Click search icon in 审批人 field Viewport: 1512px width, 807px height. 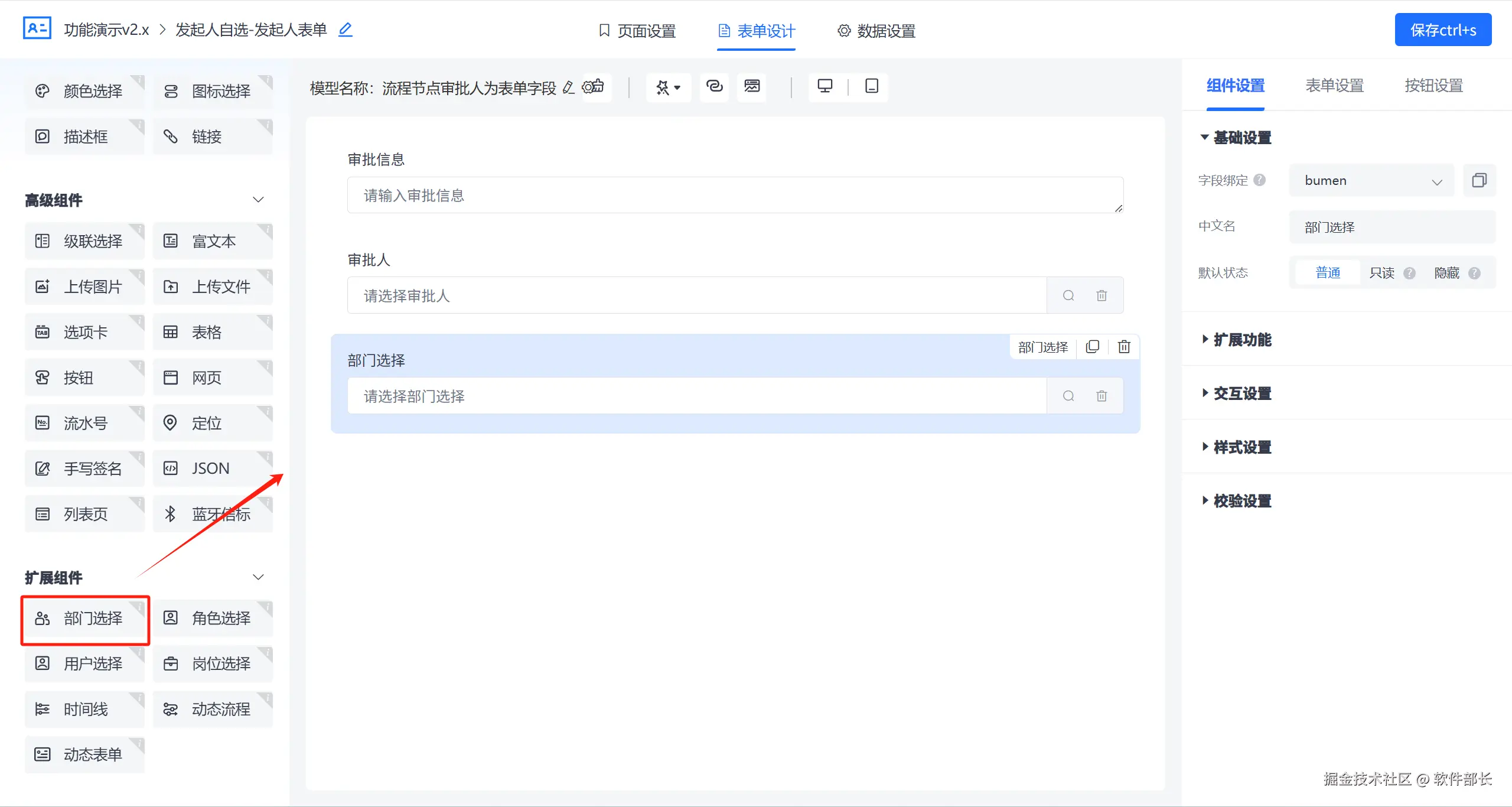click(1068, 295)
